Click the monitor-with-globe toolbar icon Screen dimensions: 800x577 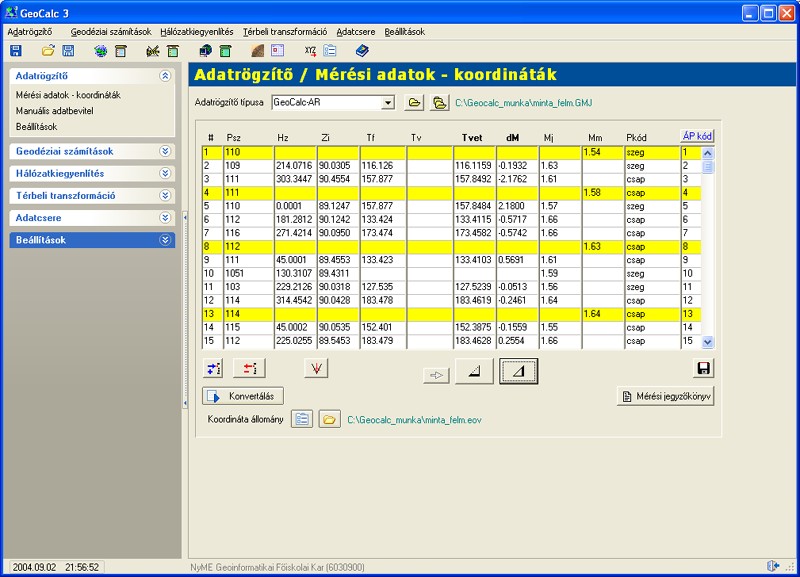coord(206,51)
